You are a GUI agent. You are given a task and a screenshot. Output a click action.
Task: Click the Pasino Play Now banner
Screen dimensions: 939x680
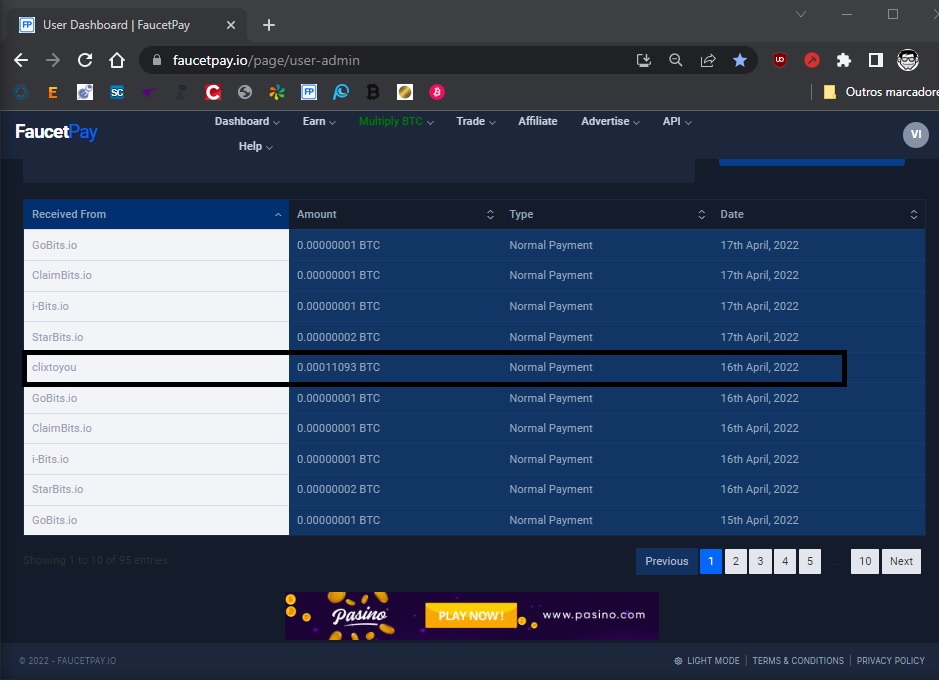coord(472,616)
